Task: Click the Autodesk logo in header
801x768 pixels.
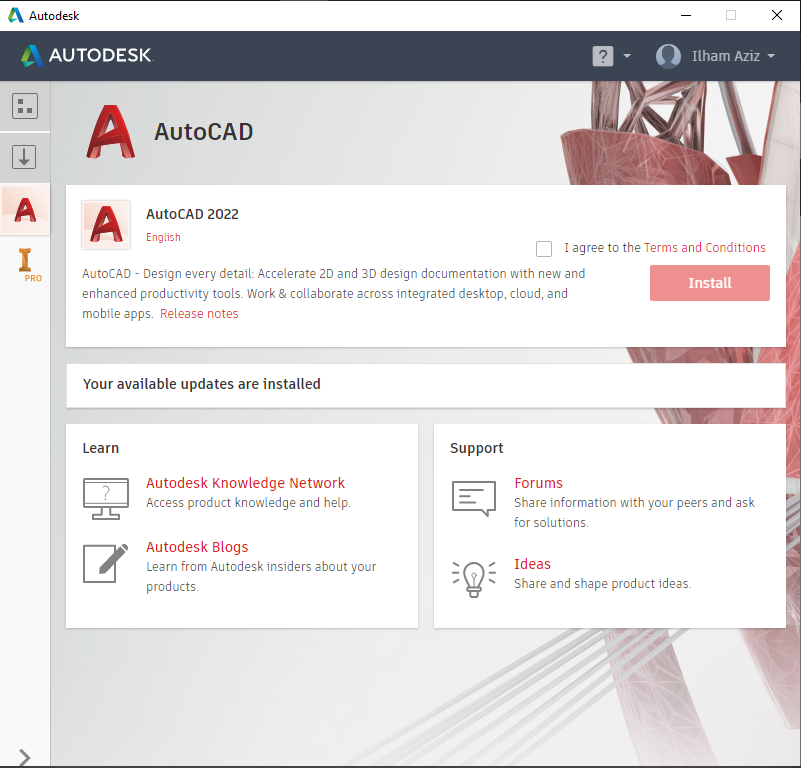Action: point(87,55)
